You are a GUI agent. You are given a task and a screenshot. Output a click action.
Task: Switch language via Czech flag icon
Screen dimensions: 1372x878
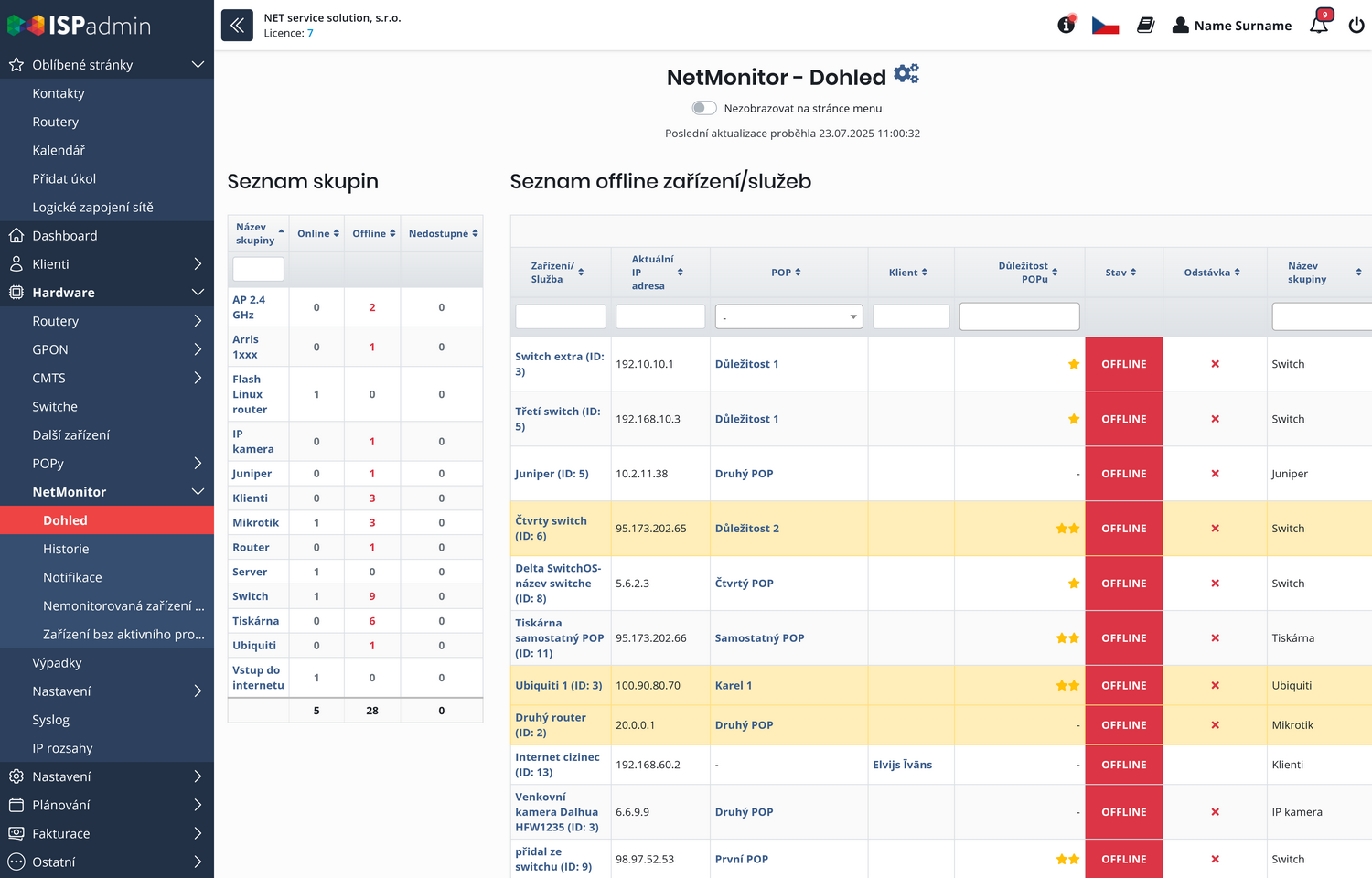[x=1105, y=26]
